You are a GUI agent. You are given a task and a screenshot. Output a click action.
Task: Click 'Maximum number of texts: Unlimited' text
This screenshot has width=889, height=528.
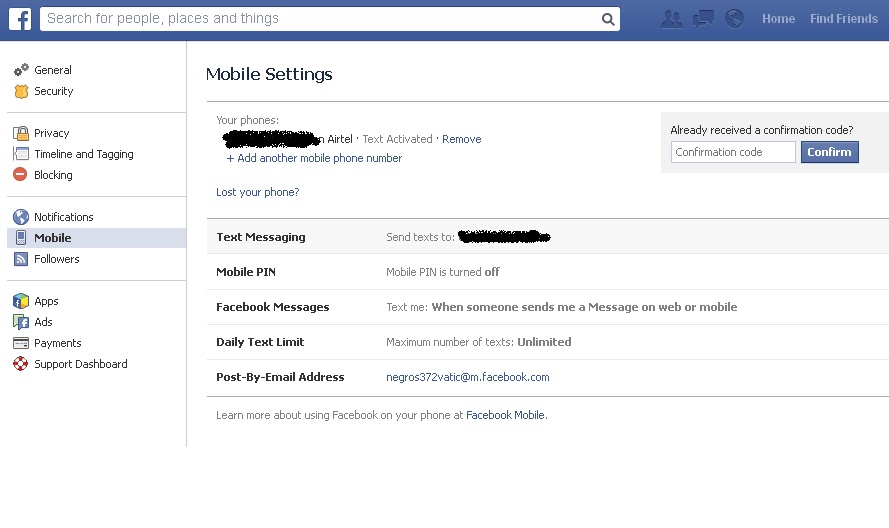pos(479,342)
